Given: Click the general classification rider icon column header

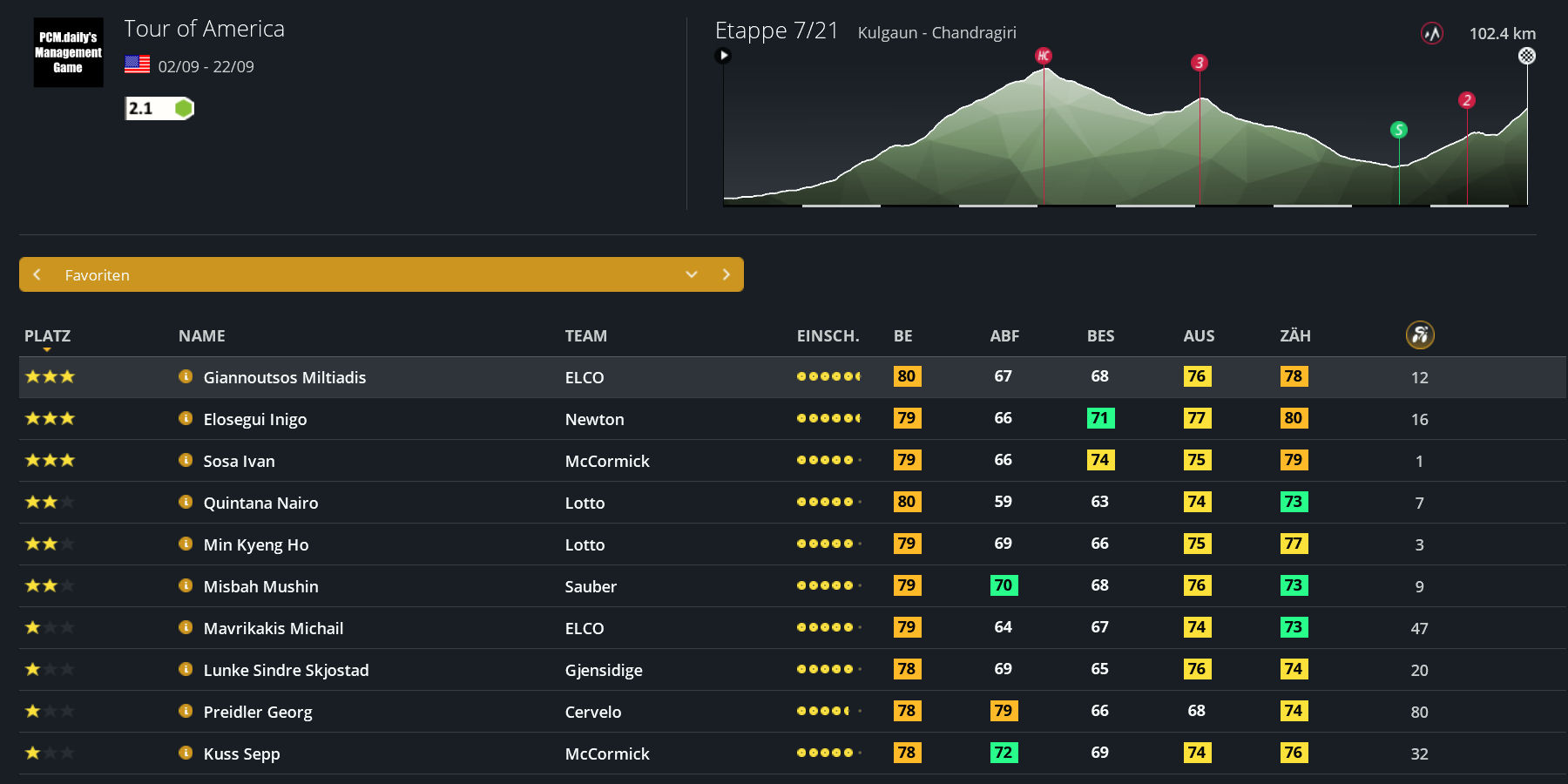Looking at the screenshot, I should click(1420, 335).
